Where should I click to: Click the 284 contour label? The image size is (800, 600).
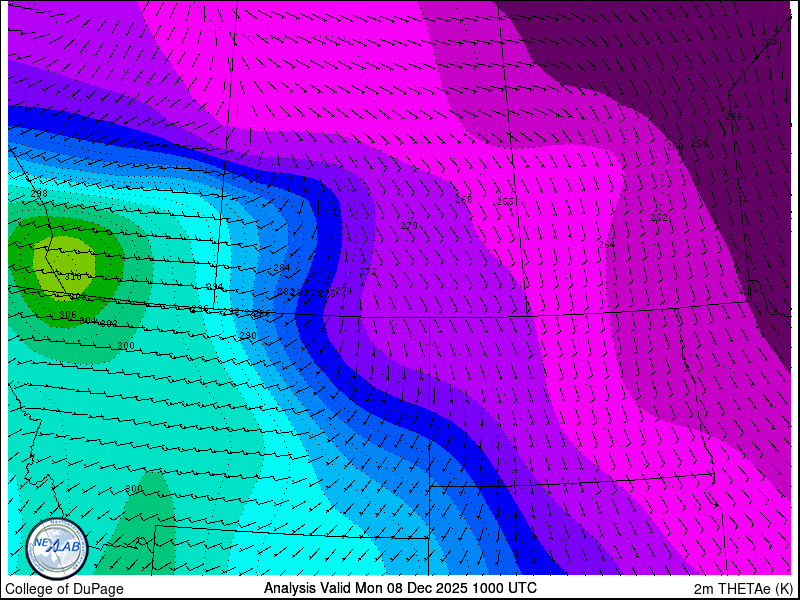pyautogui.click(x=282, y=268)
